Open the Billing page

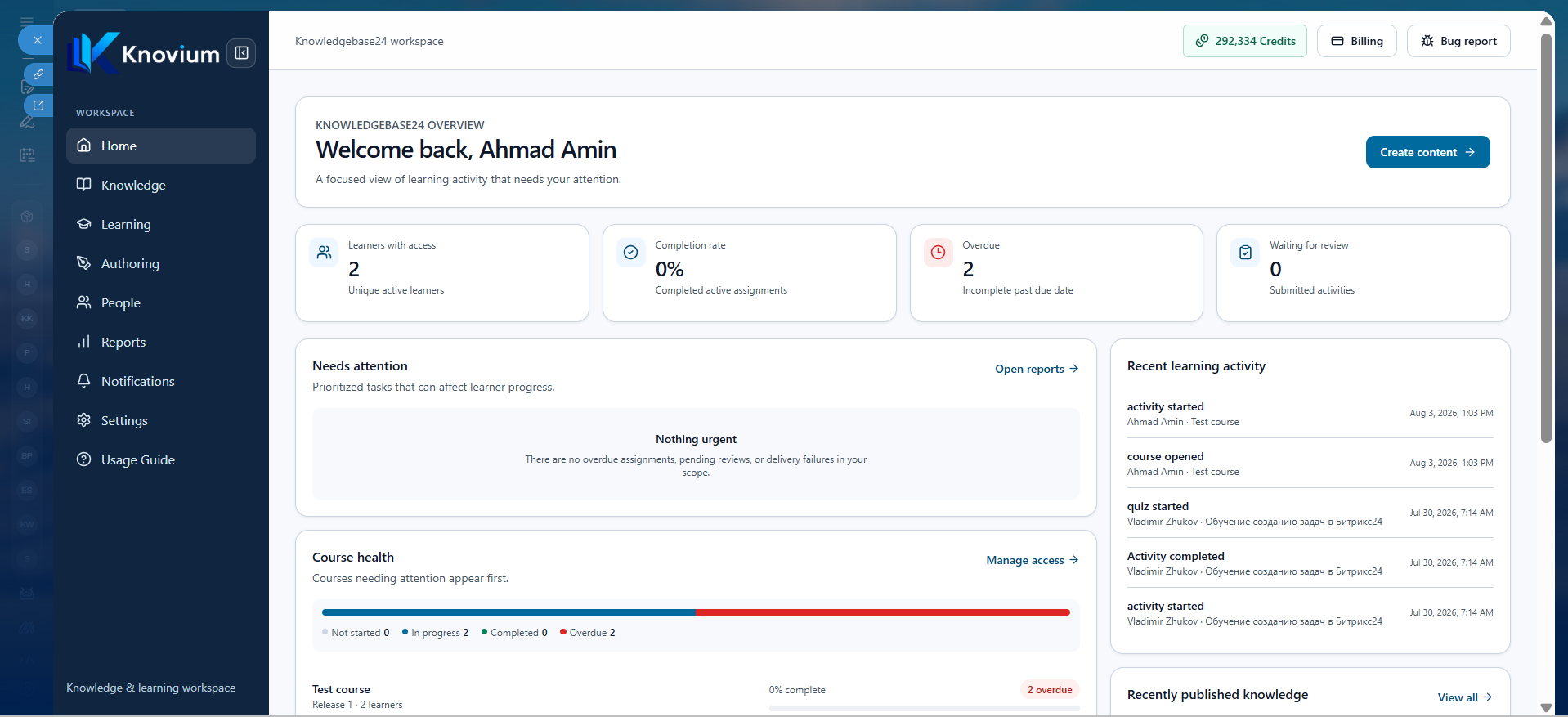click(x=1356, y=41)
